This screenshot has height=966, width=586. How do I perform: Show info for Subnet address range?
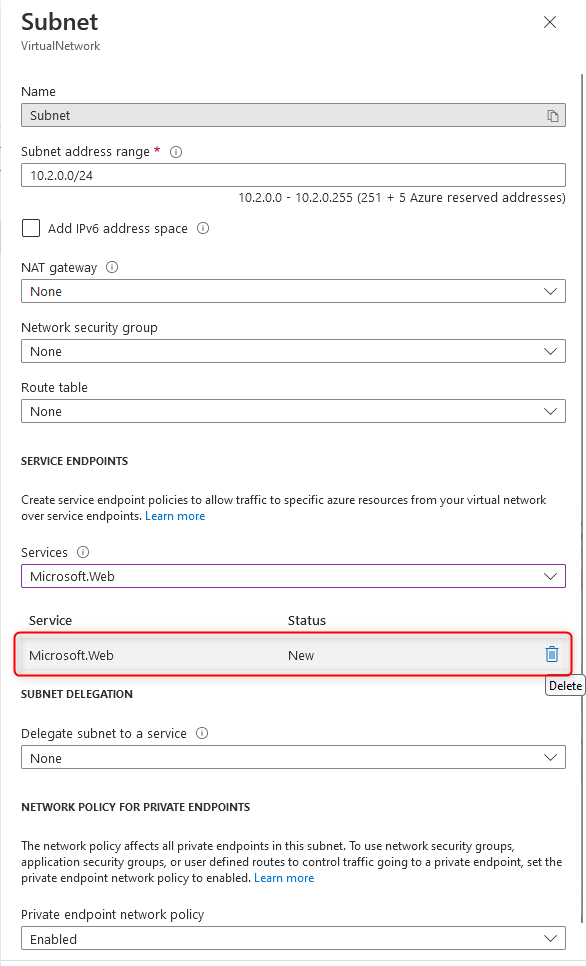coord(176,152)
